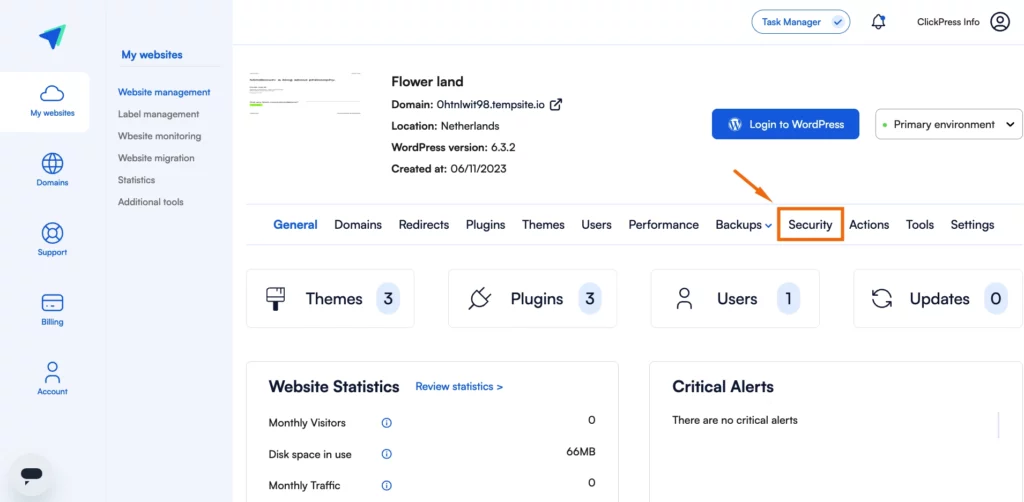Expand the Primary environment dropdown

click(x=948, y=124)
